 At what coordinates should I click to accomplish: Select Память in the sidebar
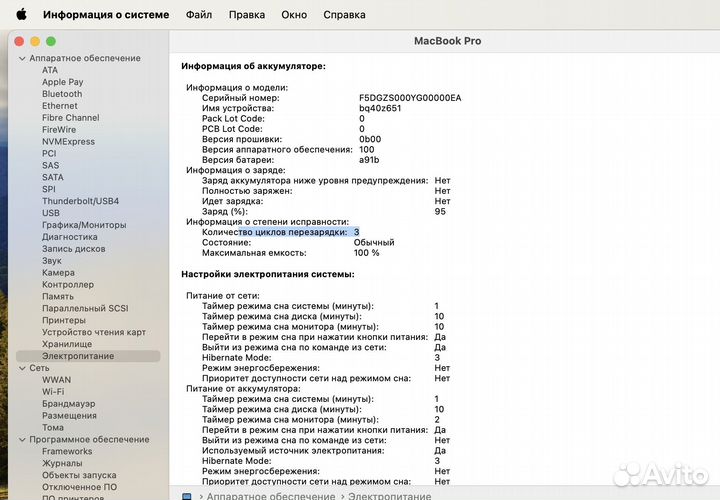pos(58,297)
